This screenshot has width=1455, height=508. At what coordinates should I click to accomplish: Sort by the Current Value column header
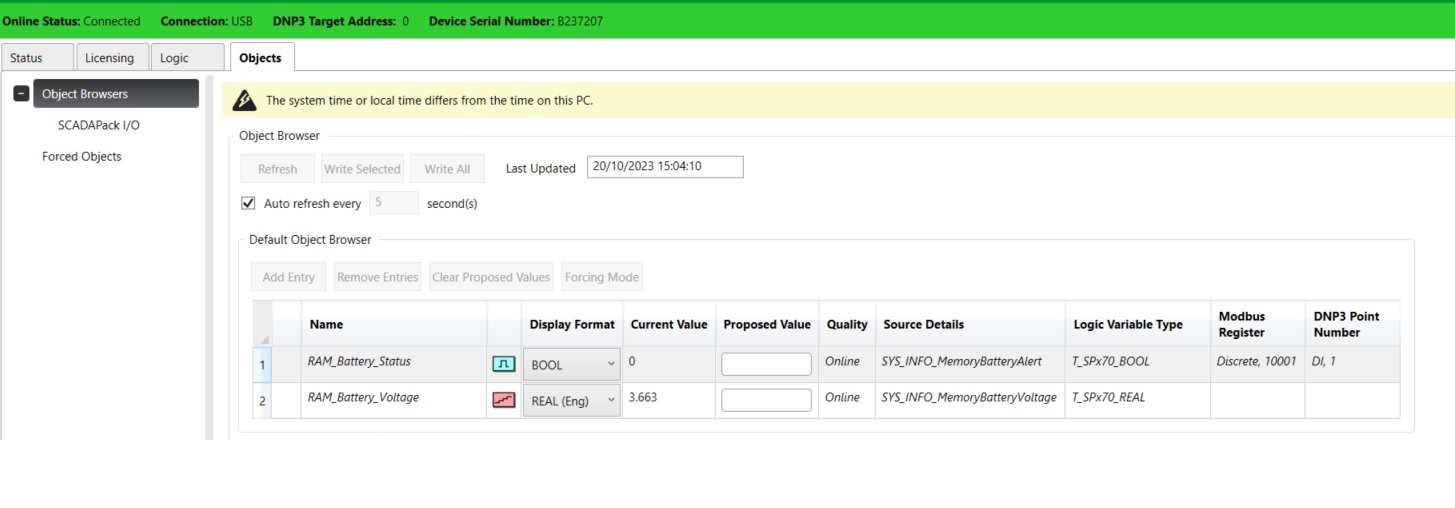coord(669,324)
